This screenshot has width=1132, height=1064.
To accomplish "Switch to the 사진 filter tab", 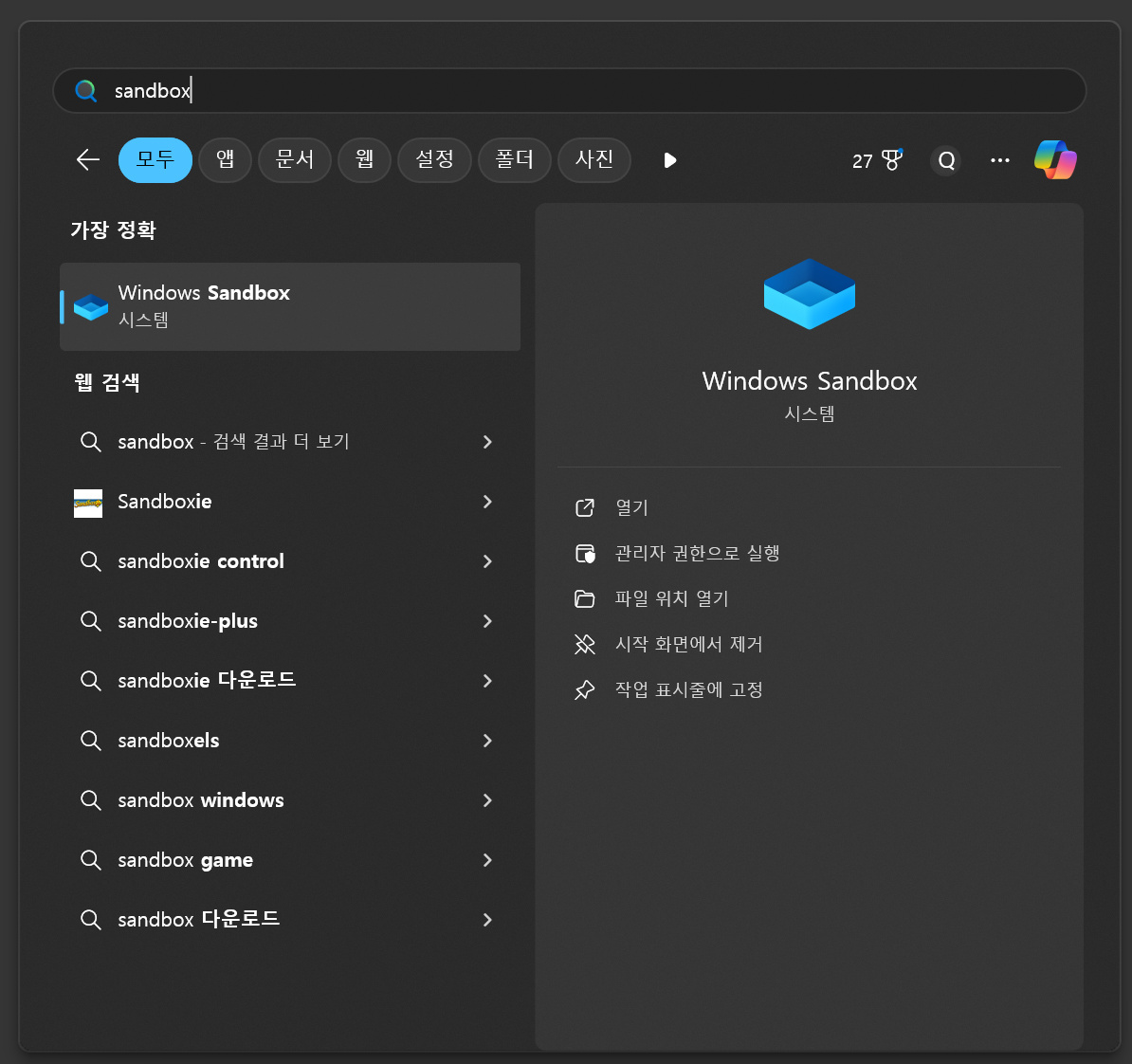I will click(594, 159).
